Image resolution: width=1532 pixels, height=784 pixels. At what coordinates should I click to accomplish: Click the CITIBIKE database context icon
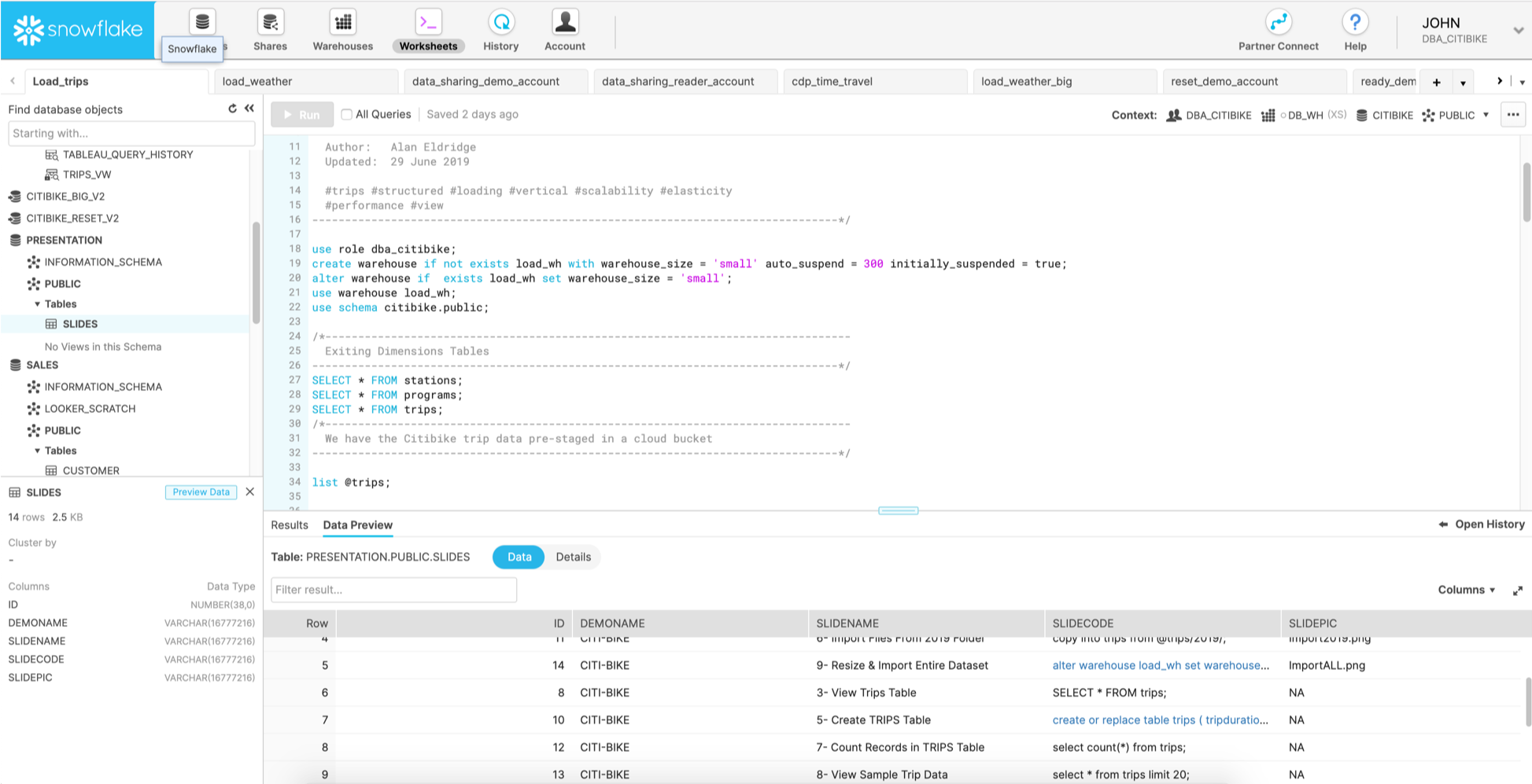click(1362, 116)
